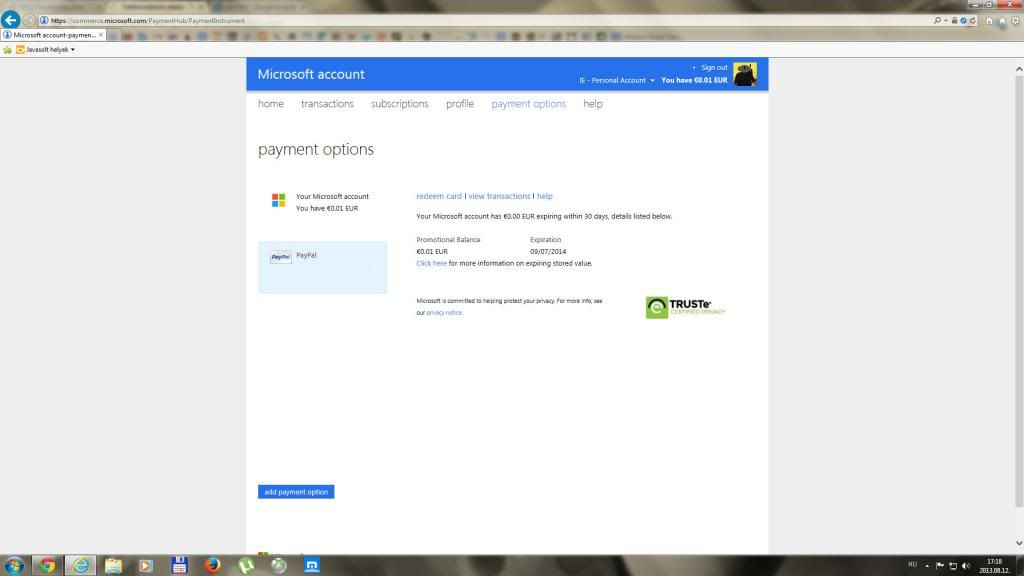The width and height of the screenshot is (1024, 576).
Task: Click the address bar URL field
Action: 483,20
